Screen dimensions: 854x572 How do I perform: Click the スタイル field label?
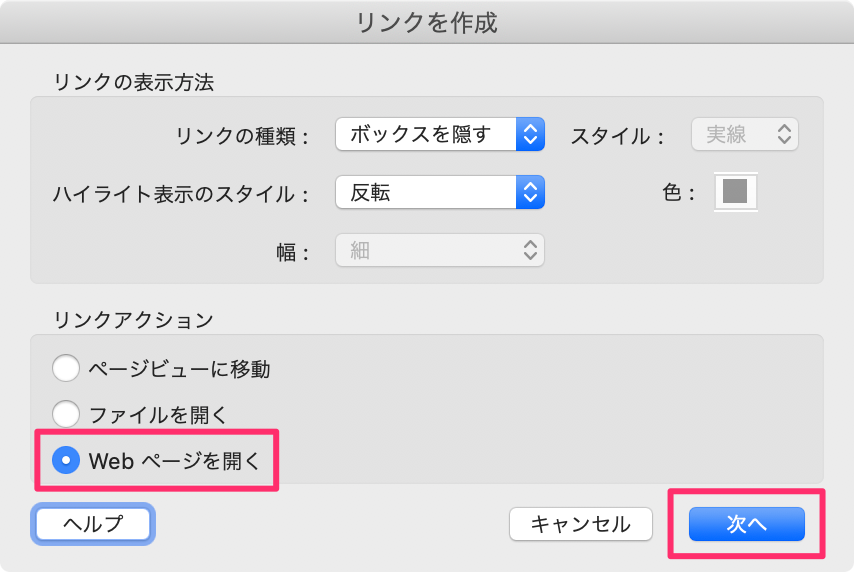(x=617, y=135)
